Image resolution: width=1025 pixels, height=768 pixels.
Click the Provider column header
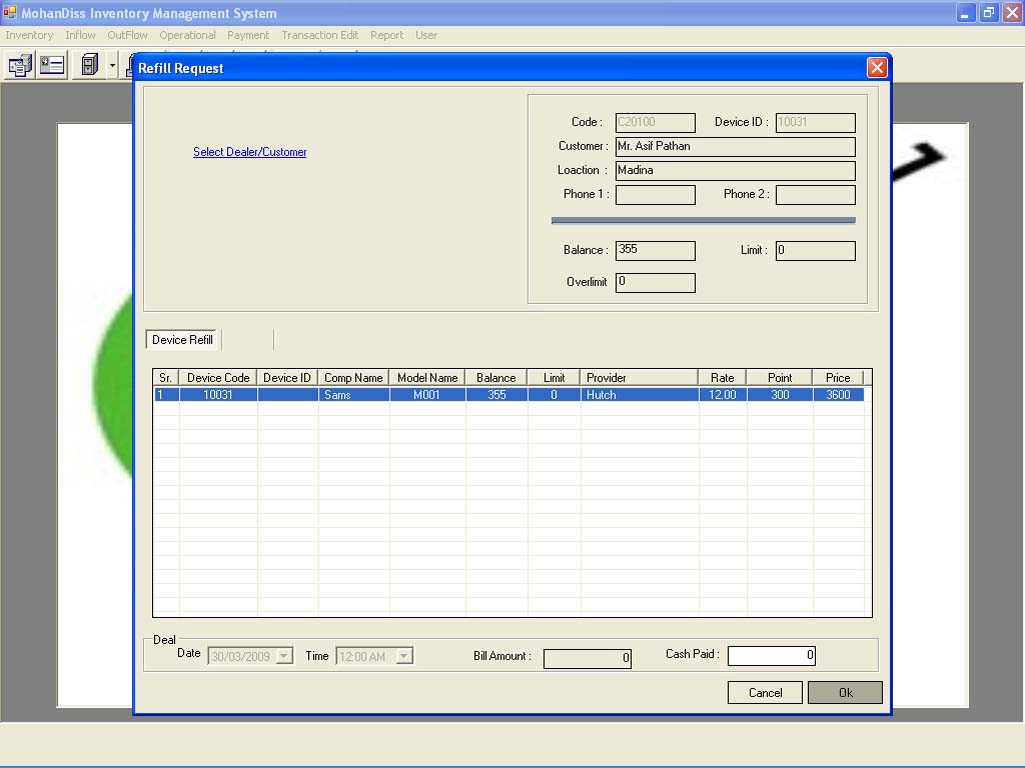[638, 378]
